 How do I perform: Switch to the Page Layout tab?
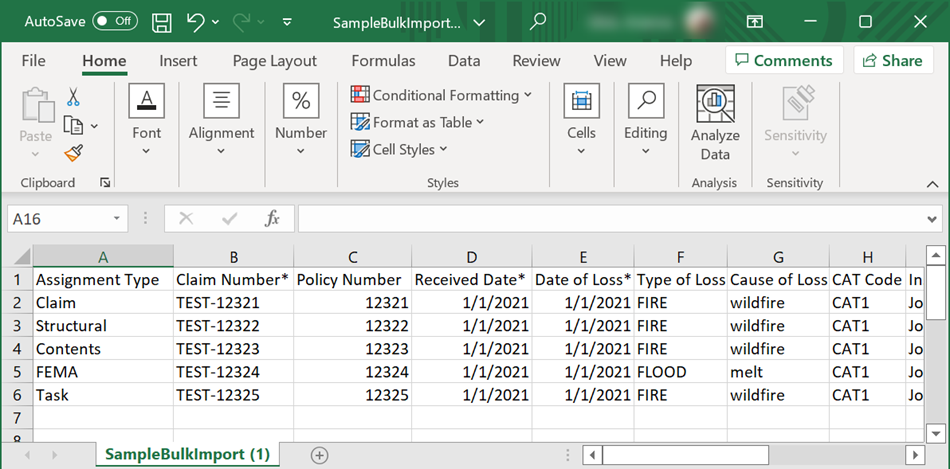click(274, 61)
